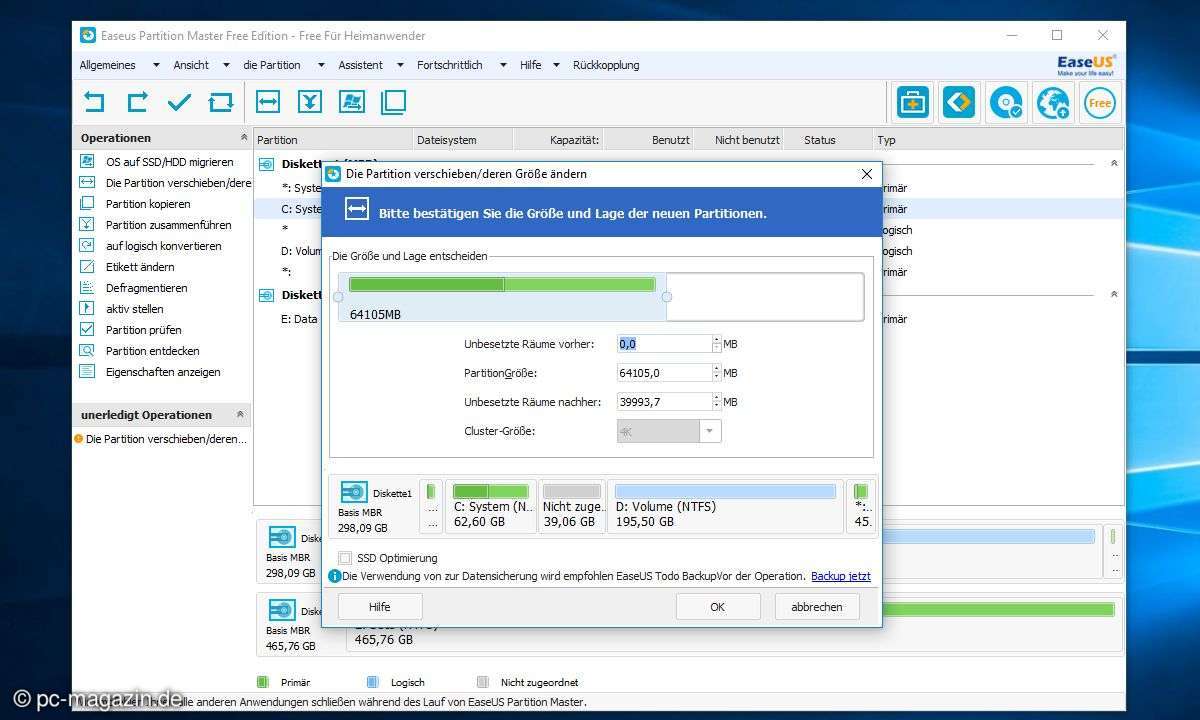Click the abbrechen button
Screen dimensions: 1200x720
click(816, 607)
